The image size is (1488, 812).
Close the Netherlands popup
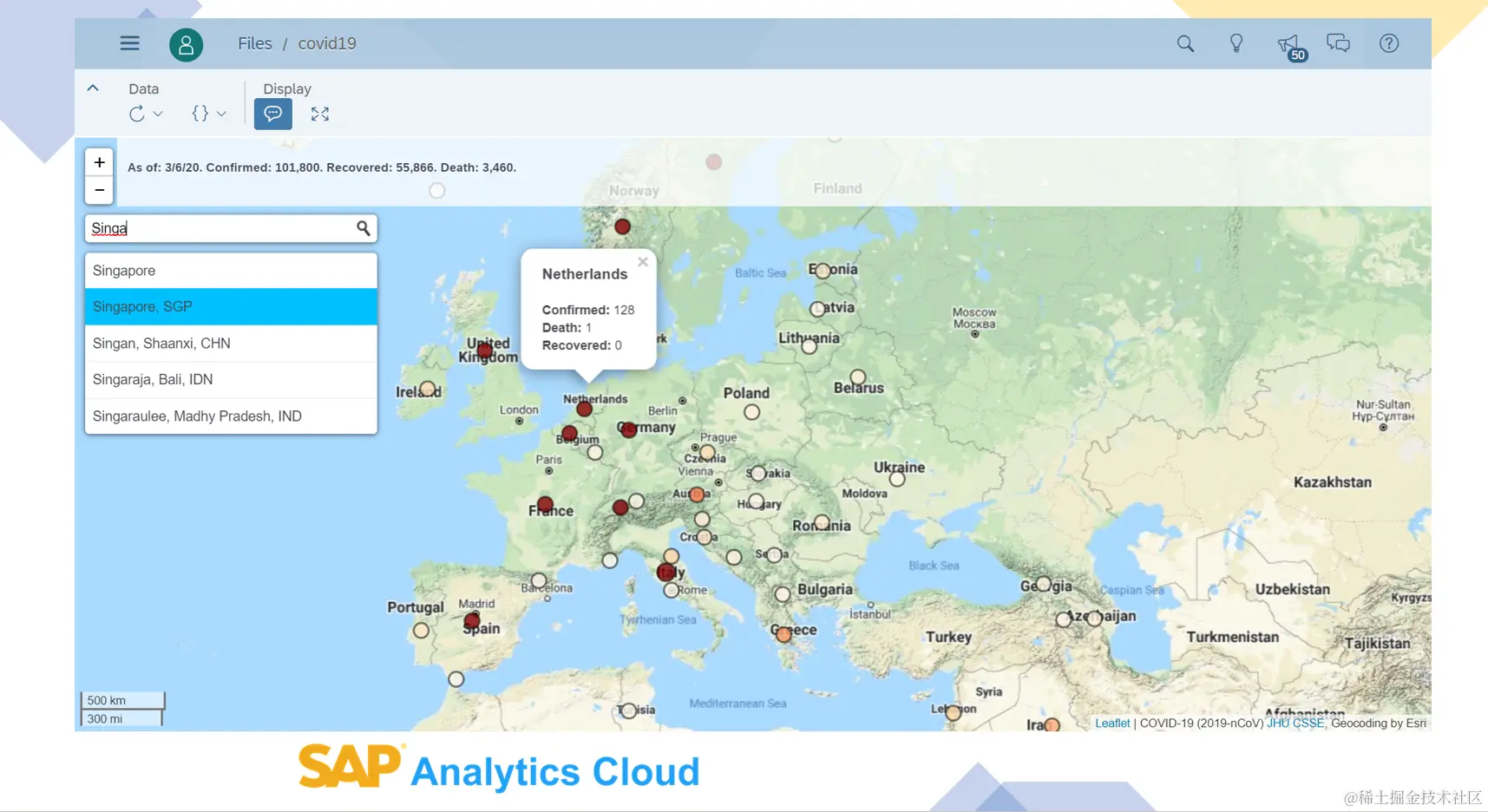(643, 262)
